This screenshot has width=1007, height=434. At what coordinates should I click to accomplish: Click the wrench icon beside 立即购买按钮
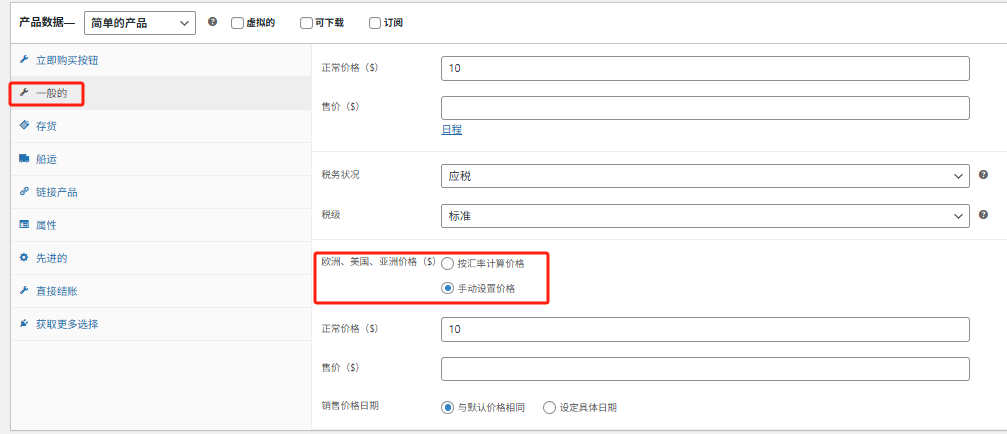point(24,60)
